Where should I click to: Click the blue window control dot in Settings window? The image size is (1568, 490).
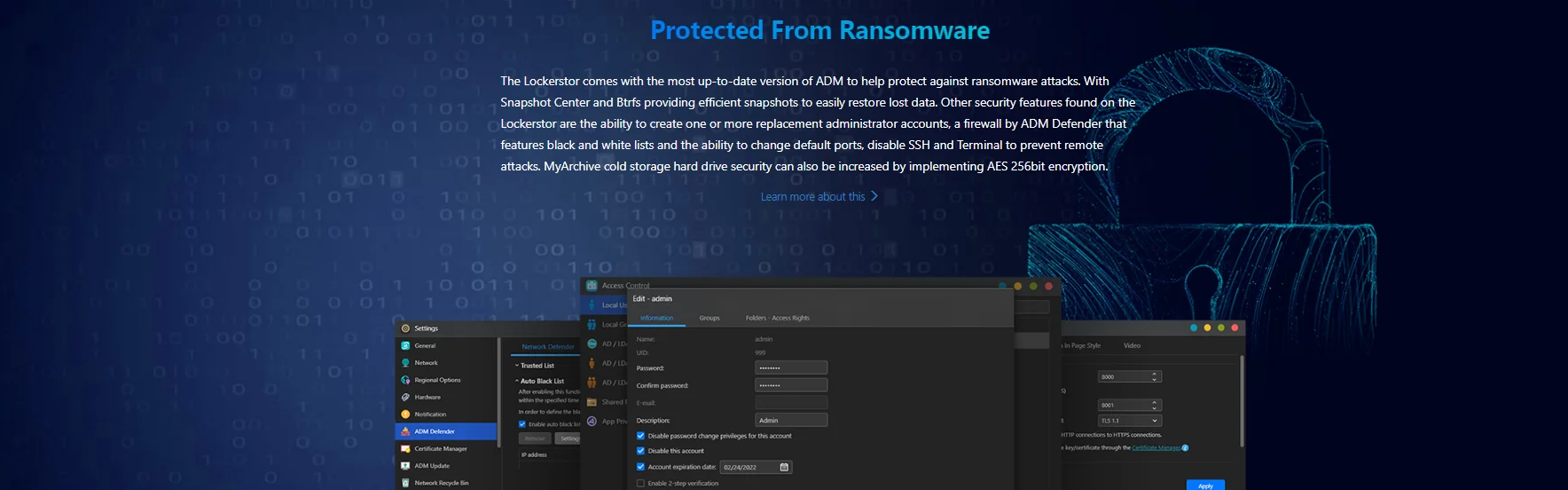click(x=1194, y=328)
